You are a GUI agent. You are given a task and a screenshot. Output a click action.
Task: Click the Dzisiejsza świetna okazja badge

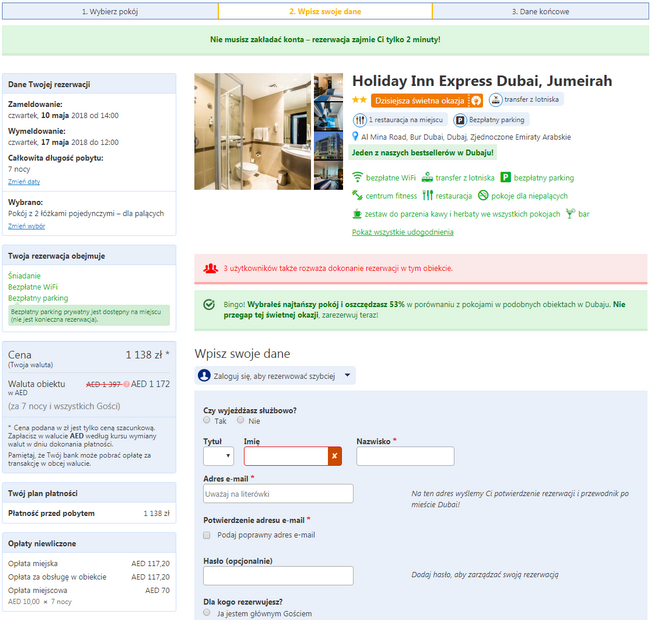point(427,101)
